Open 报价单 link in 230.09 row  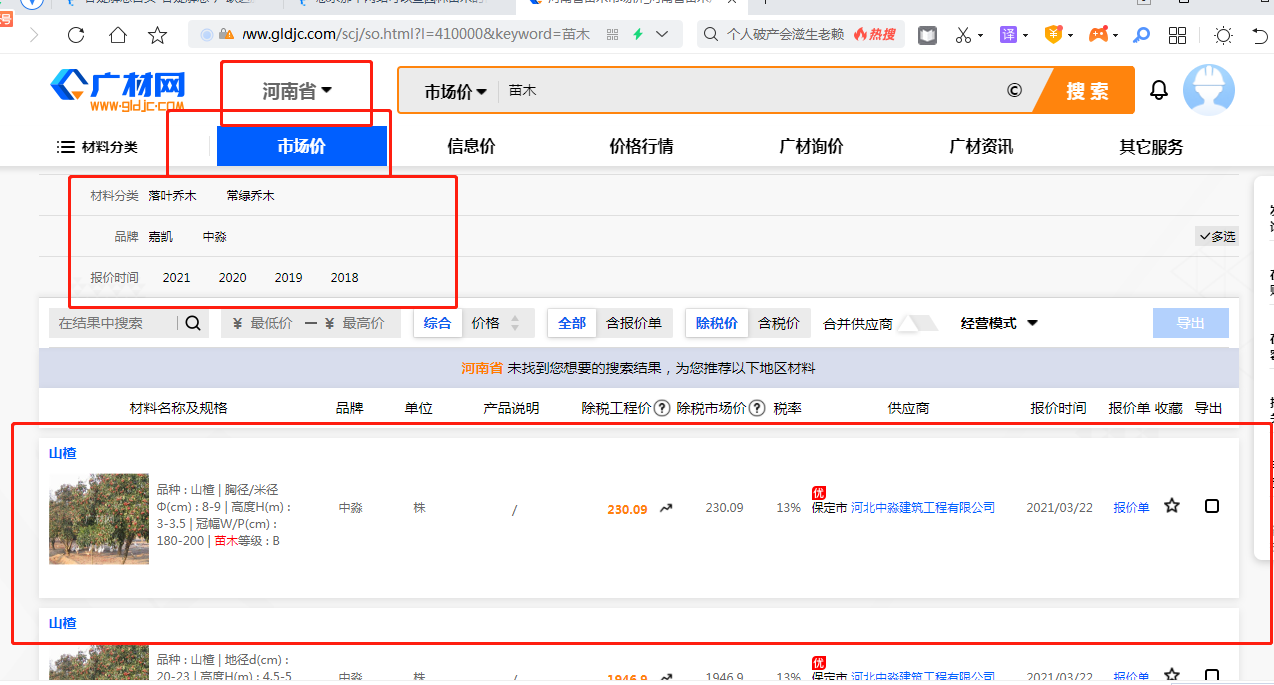coord(1131,508)
